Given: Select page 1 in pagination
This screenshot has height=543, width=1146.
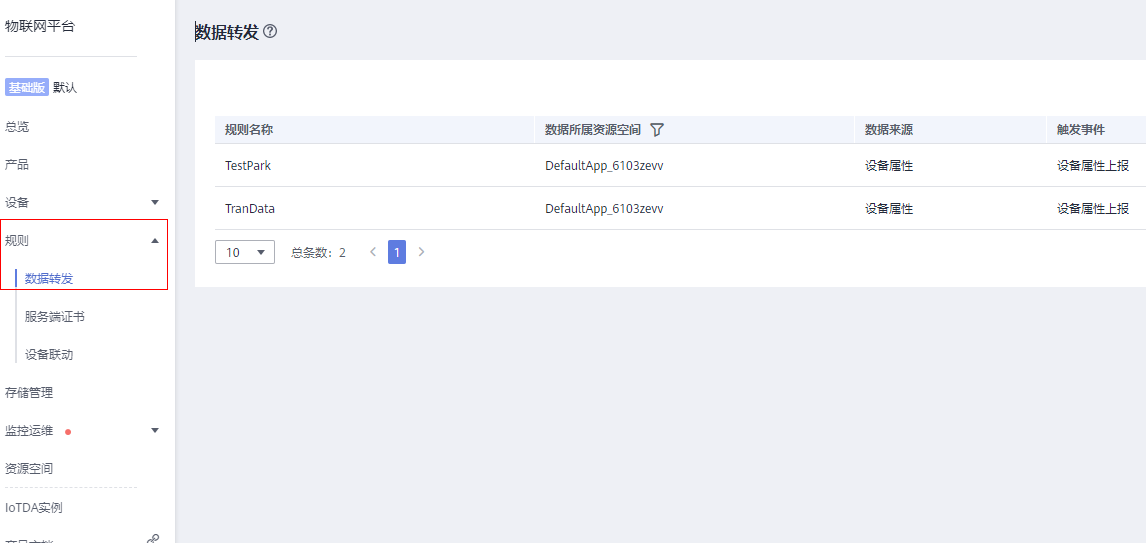Looking at the screenshot, I should click(x=397, y=252).
